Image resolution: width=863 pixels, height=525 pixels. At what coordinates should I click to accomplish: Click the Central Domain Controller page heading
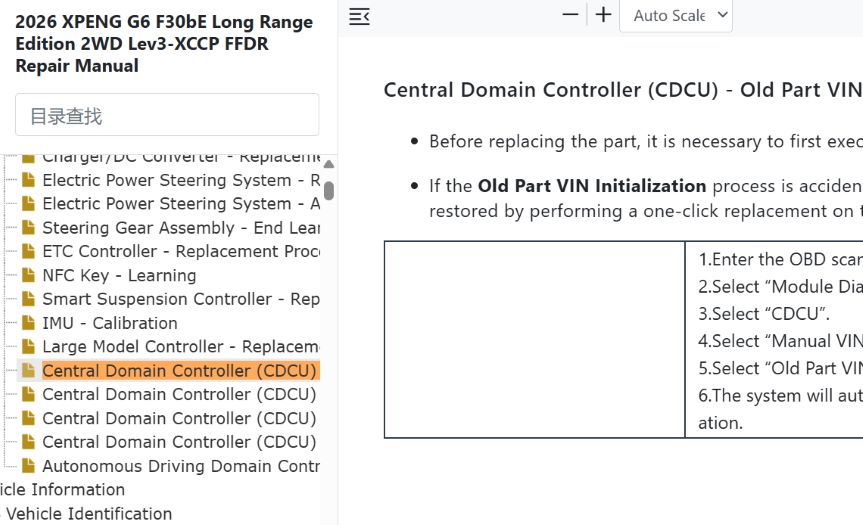[623, 90]
